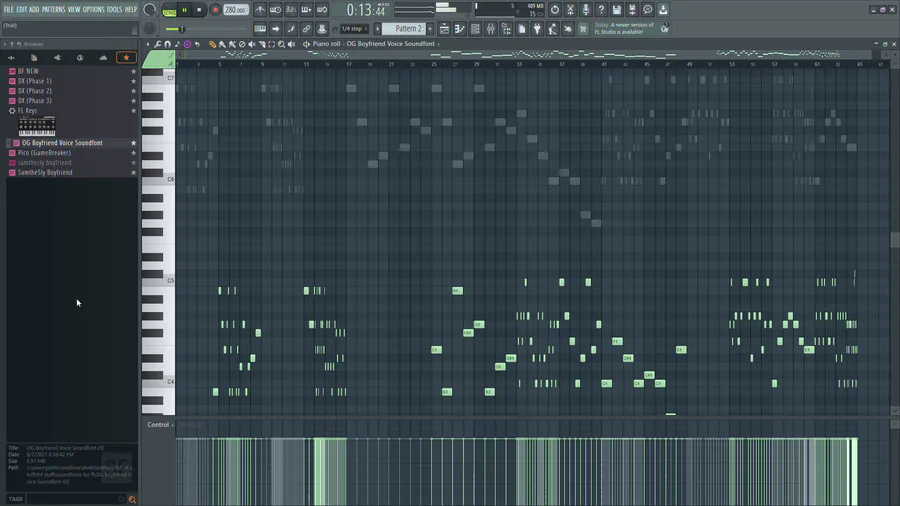Select the Mute tool in piano roll toolbar
Screen dimensions: 900x506
pyautogui.click(x=251, y=44)
